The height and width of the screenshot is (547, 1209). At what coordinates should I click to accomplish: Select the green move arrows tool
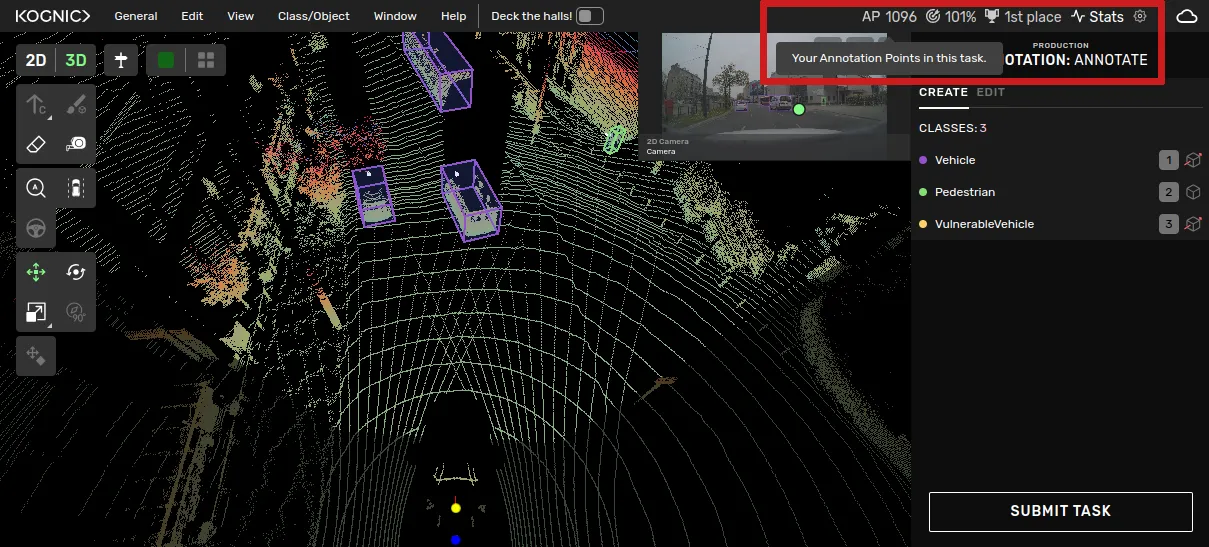pyautogui.click(x=36, y=272)
